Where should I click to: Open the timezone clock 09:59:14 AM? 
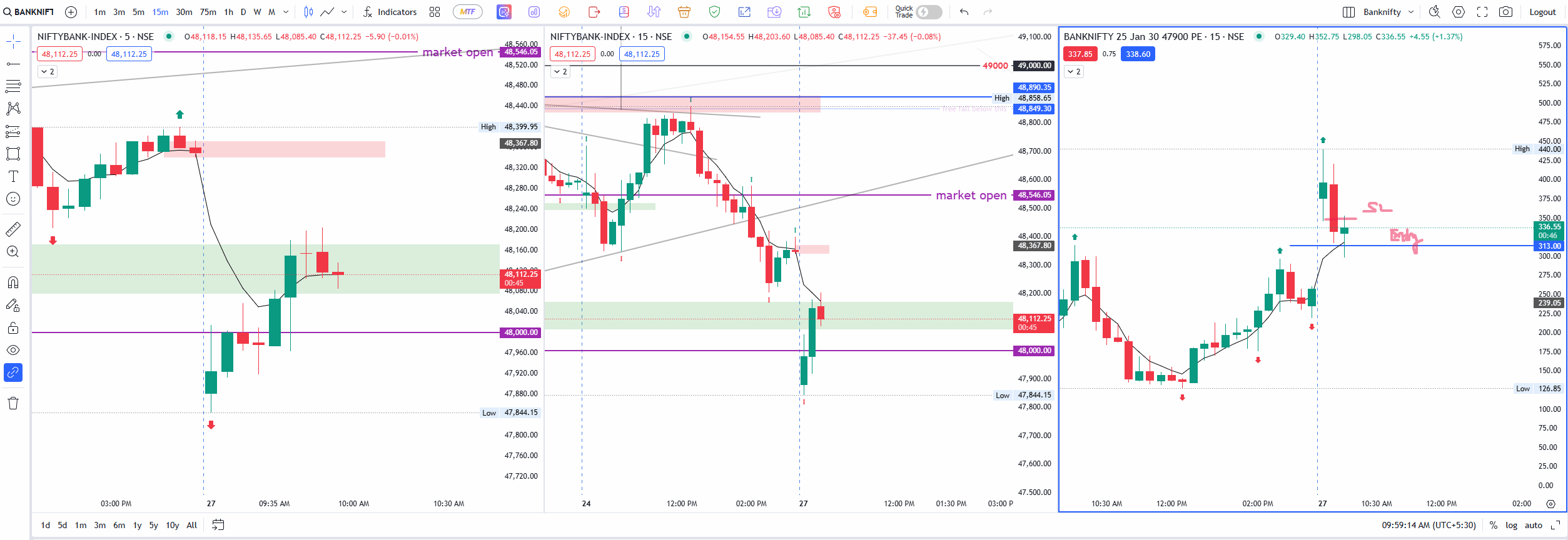coord(1429,525)
